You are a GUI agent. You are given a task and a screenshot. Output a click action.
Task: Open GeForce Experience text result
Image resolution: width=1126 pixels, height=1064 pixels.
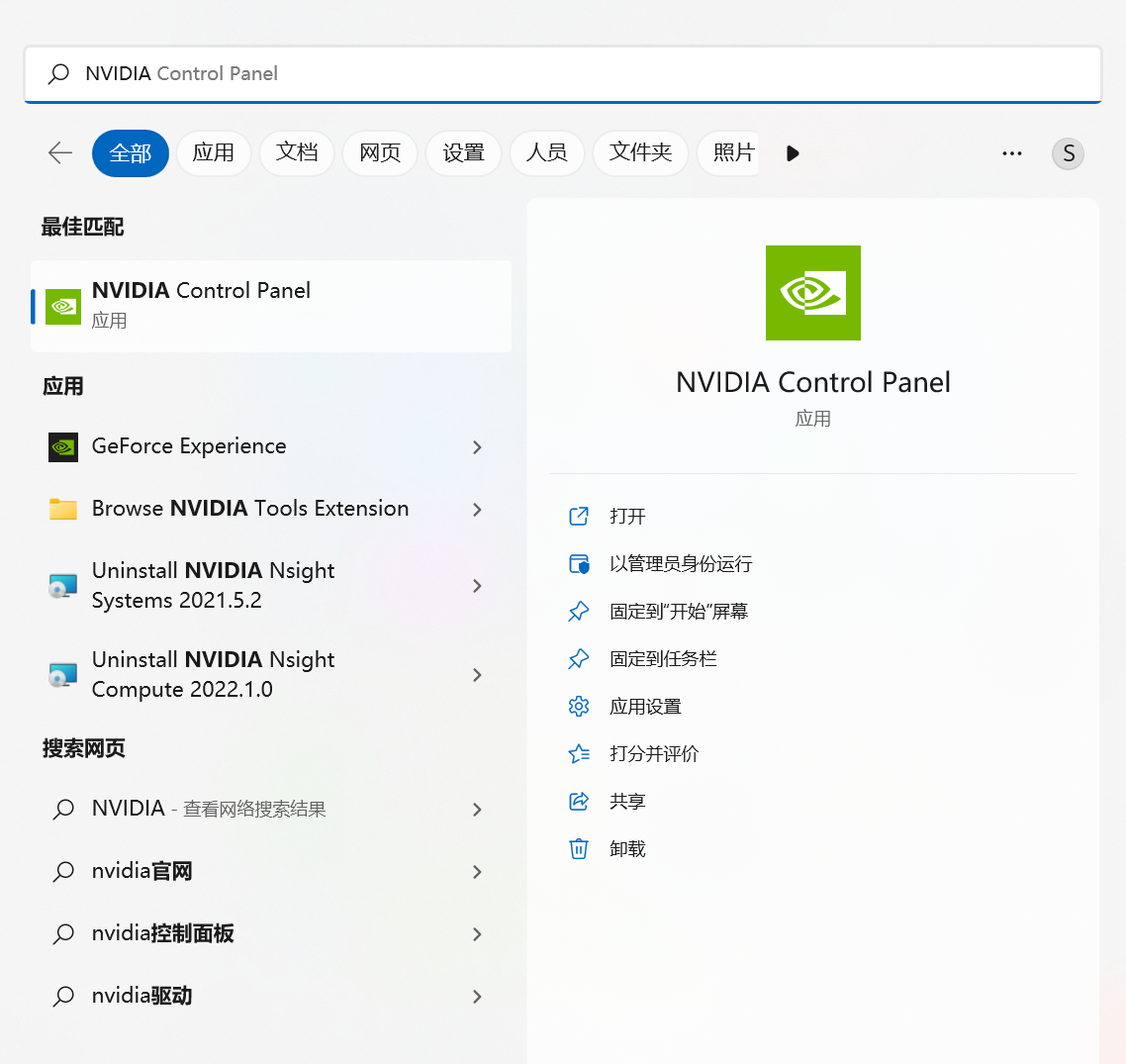point(189,446)
